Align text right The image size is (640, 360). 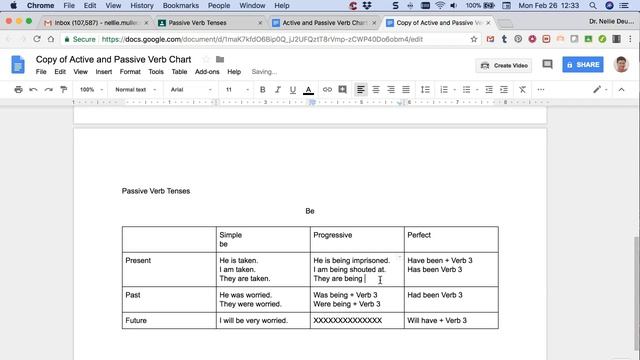tap(391, 89)
